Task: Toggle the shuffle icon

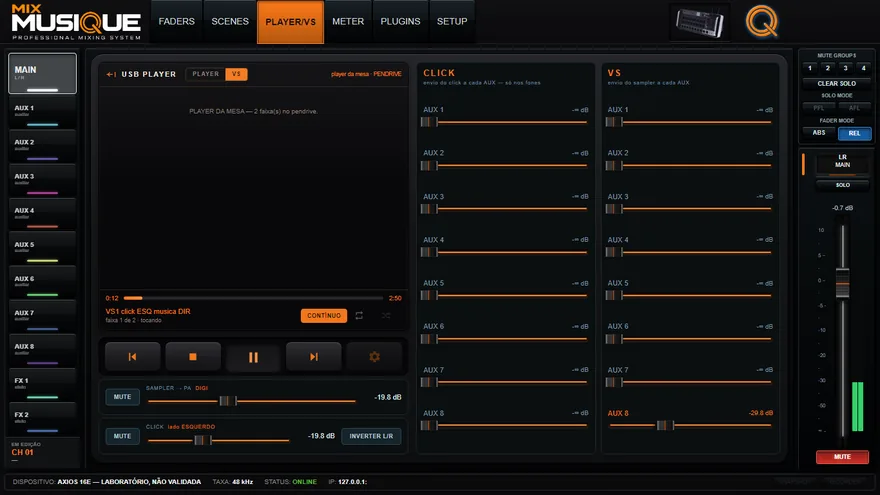Action: coord(386,315)
